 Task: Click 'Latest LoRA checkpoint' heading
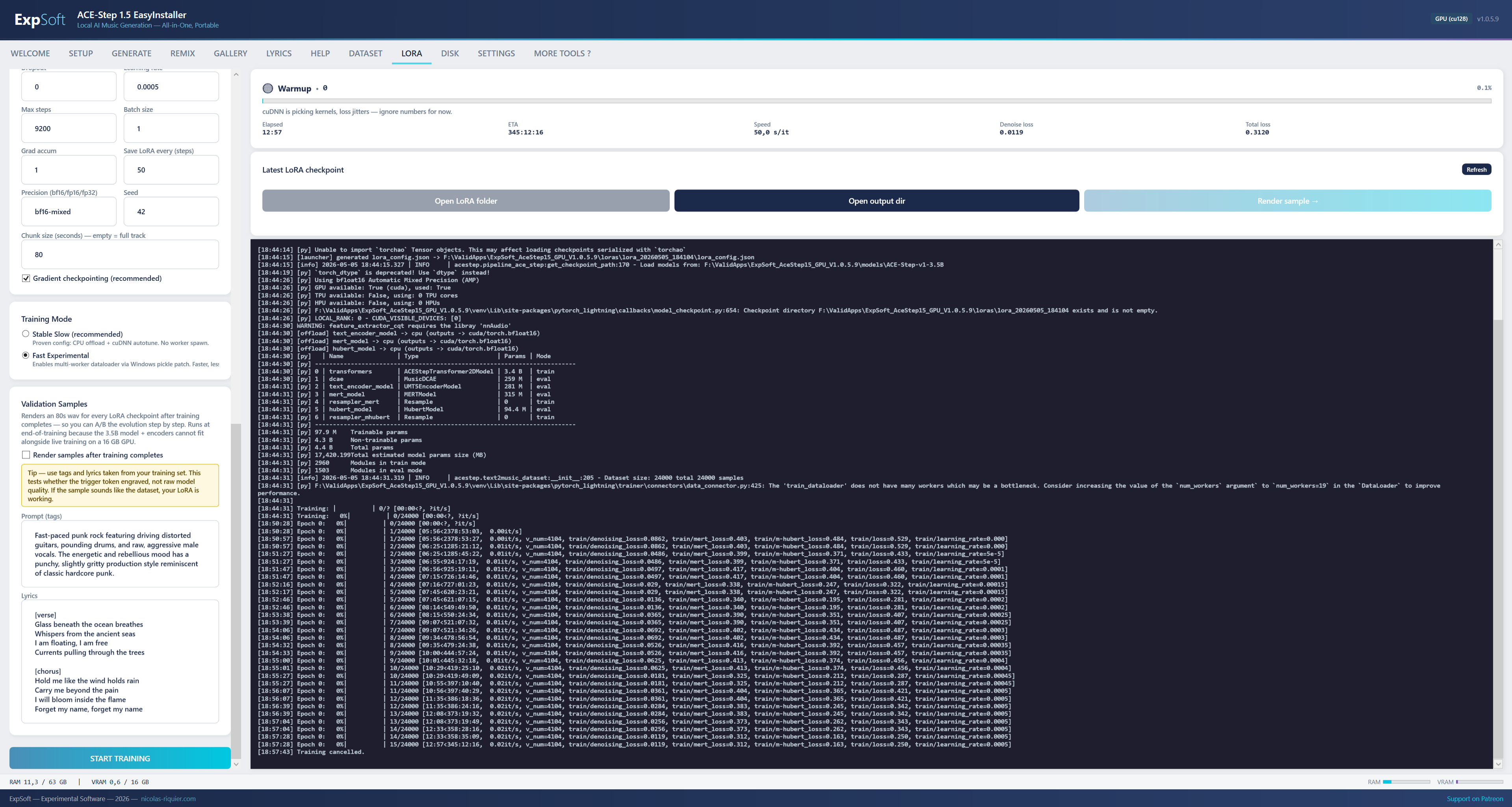click(x=303, y=170)
